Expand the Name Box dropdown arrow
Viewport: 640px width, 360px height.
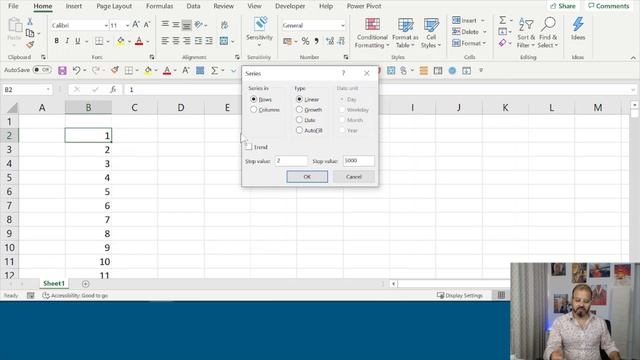tap(48, 89)
